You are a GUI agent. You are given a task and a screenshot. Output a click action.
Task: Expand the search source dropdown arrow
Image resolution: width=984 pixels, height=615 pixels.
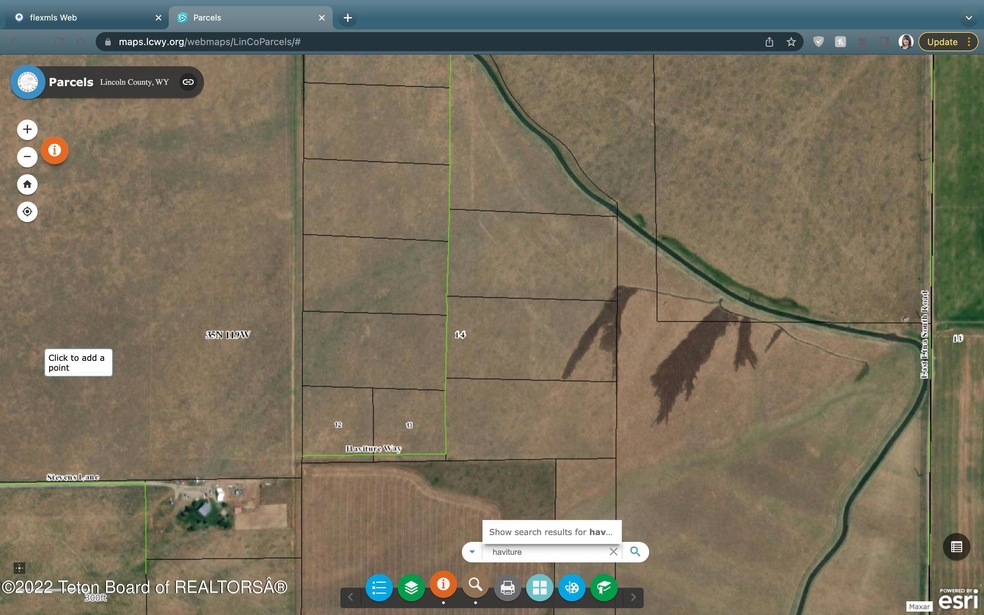[472, 552]
